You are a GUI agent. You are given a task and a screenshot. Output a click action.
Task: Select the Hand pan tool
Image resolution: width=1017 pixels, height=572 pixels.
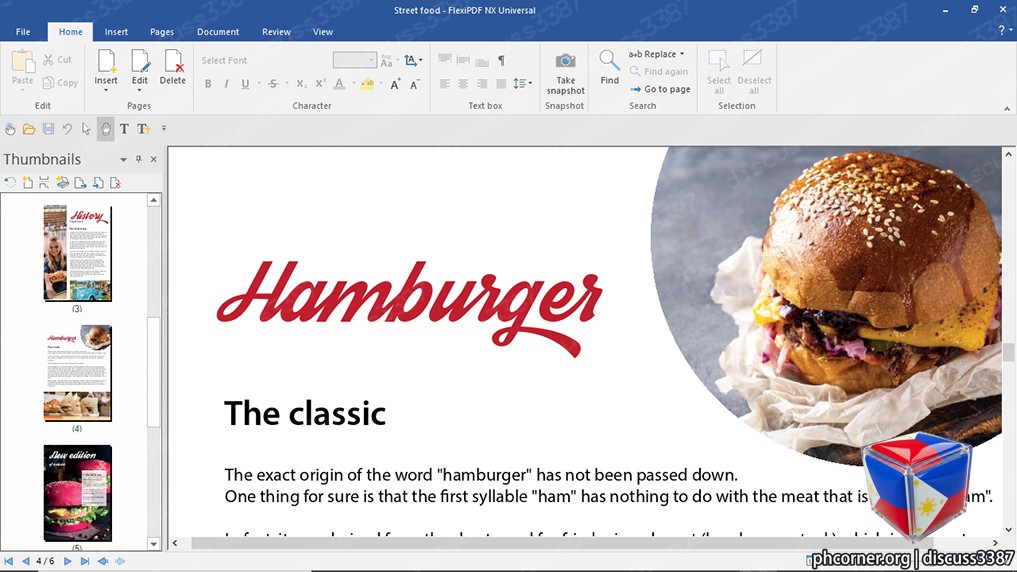(105, 128)
